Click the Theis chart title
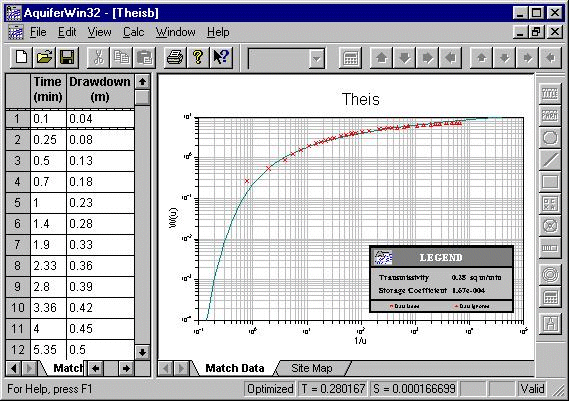Image resolution: width=569 pixels, height=401 pixels. click(361, 99)
